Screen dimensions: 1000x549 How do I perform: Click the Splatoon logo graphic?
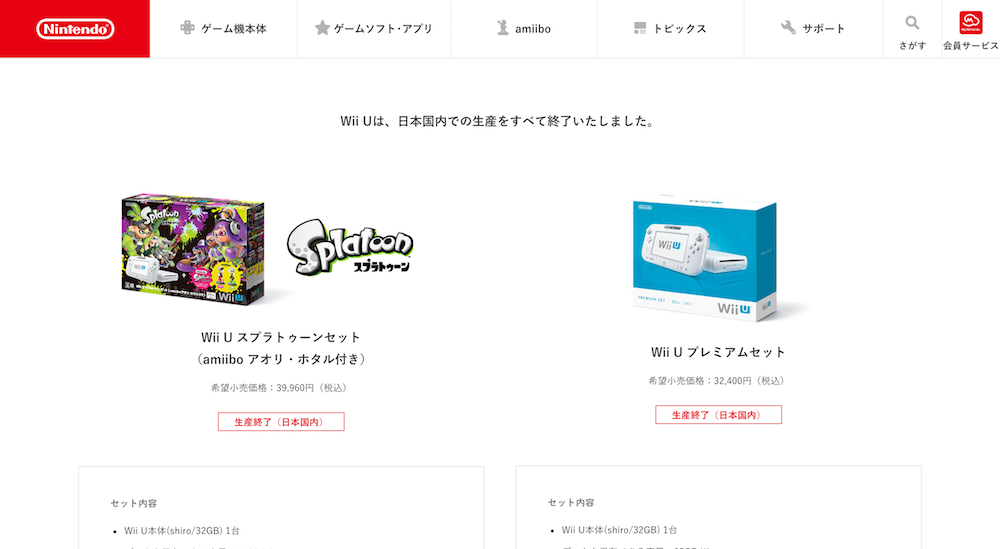(349, 247)
